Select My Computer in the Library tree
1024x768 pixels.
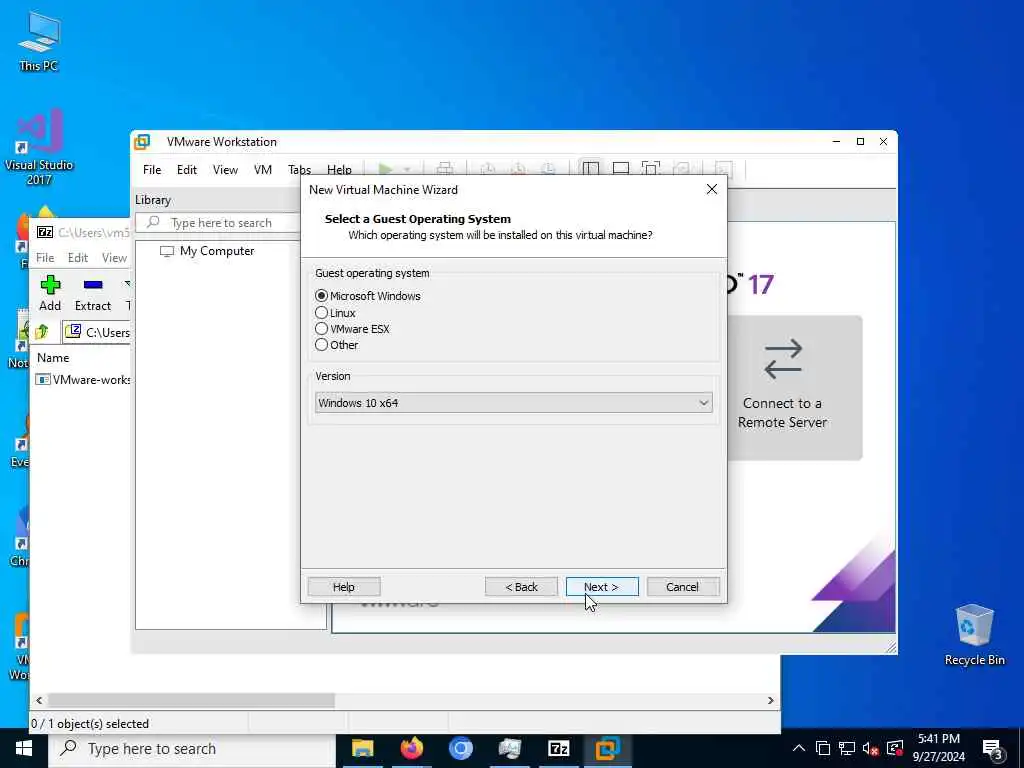pyautogui.click(x=207, y=251)
